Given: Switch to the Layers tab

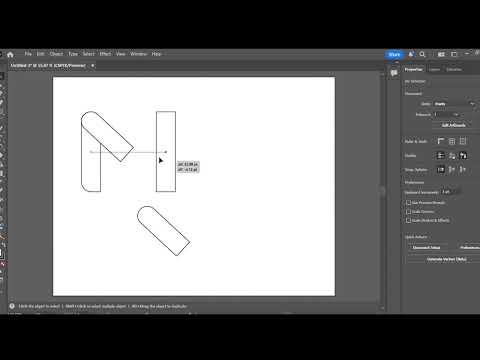Looking at the screenshot, I should tap(434, 69).
